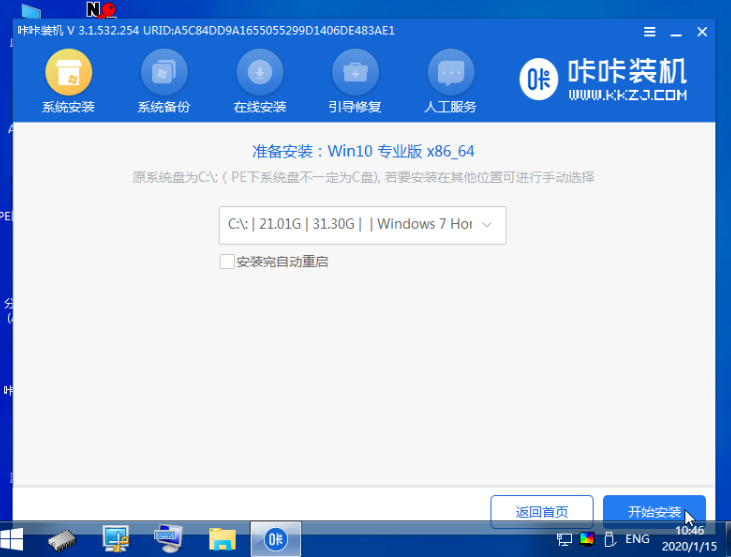This screenshot has height=557, width=731.
Task: Open the 系统备份 system backup section
Action: tap(164, 82)
